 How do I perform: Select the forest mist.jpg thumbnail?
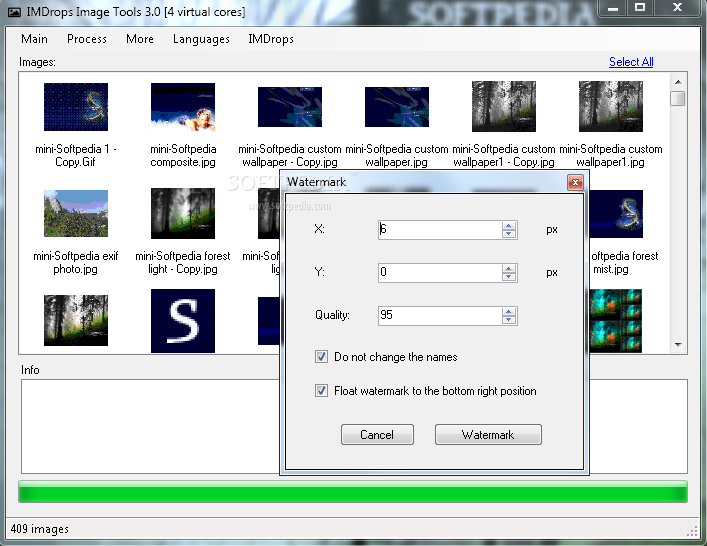coord(616,214)
